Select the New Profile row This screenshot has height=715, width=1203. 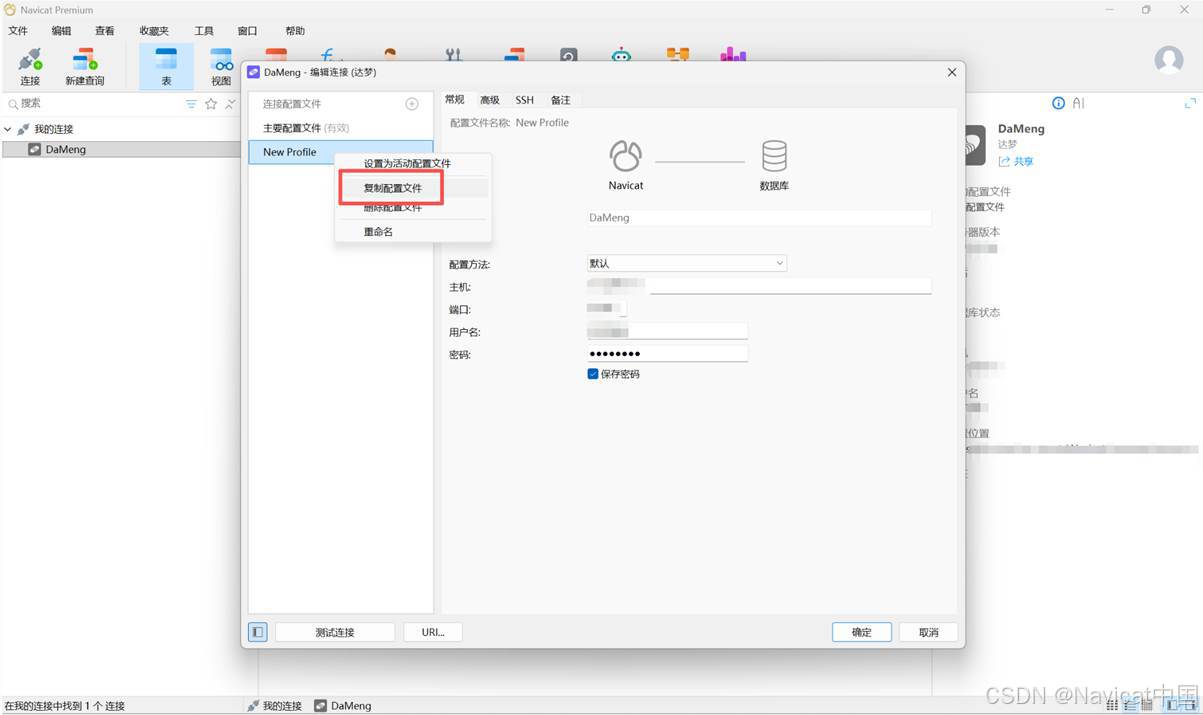tap(340, 152)
